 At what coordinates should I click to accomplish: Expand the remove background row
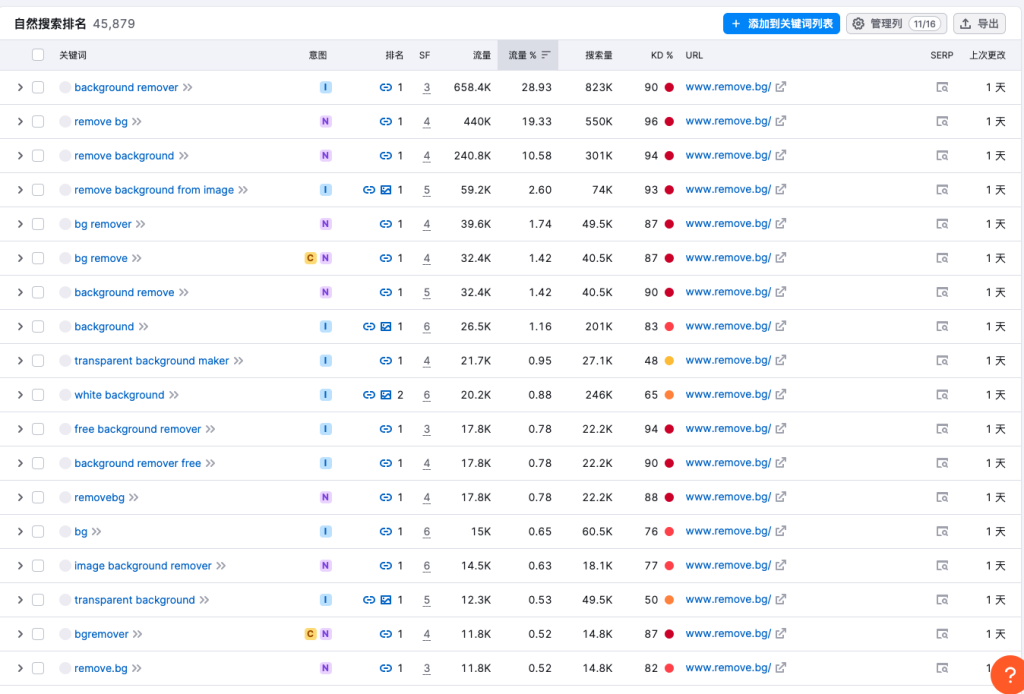pos(20,155)
